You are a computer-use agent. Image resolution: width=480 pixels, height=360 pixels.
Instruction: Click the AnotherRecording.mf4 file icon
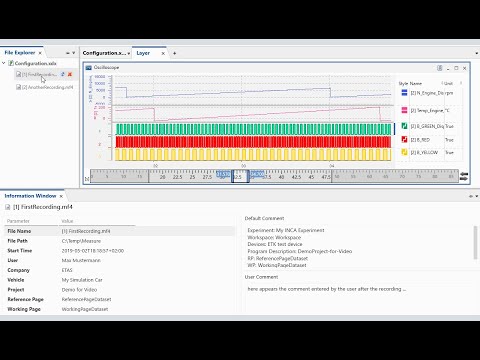tap(19, 87)
